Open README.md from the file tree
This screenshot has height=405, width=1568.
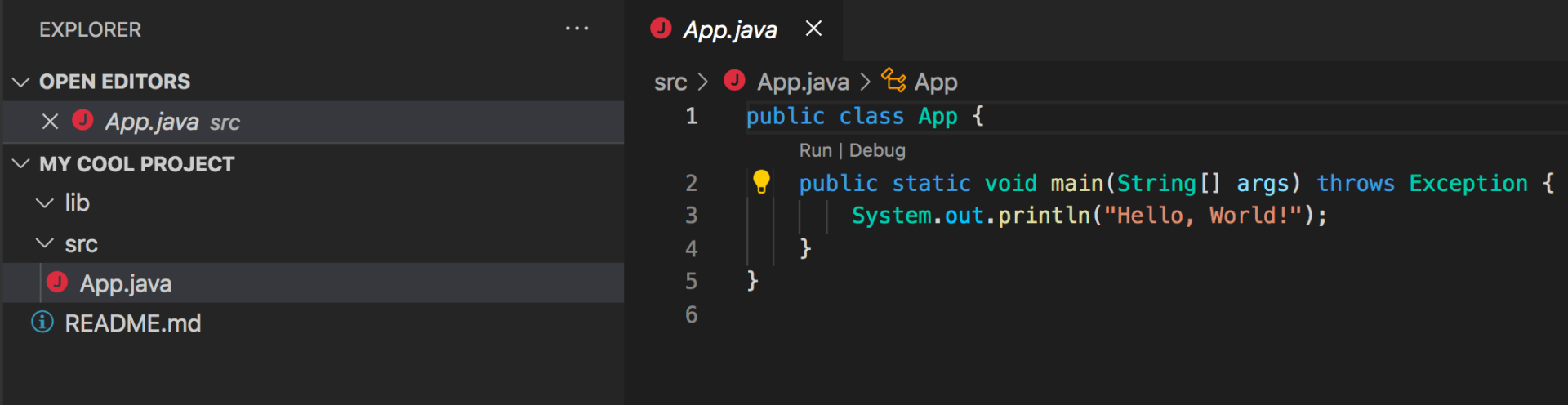(x=132, y=323)
